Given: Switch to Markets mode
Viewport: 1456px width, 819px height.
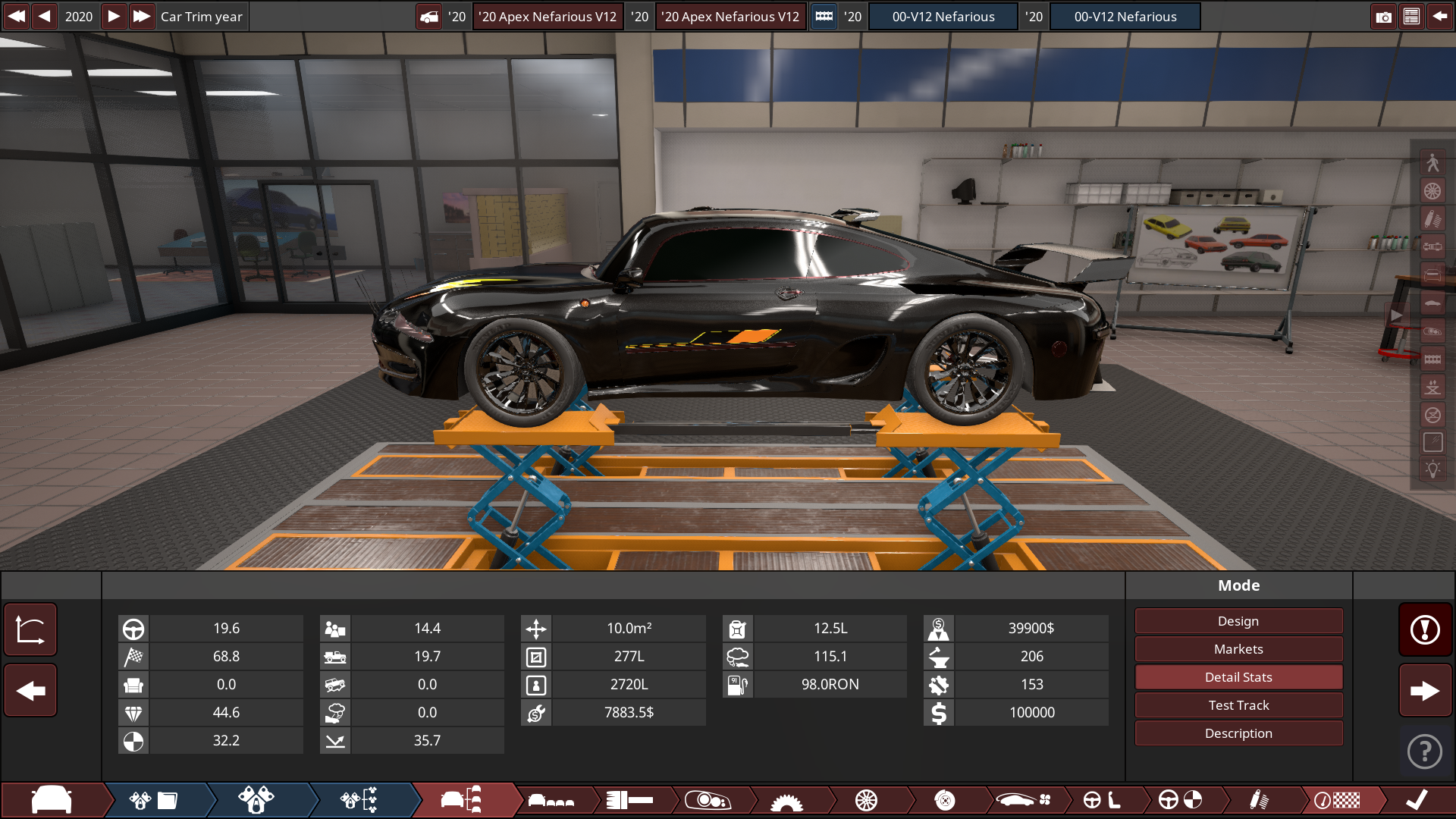Looking at the screenshot, I should coord(1238,649).
